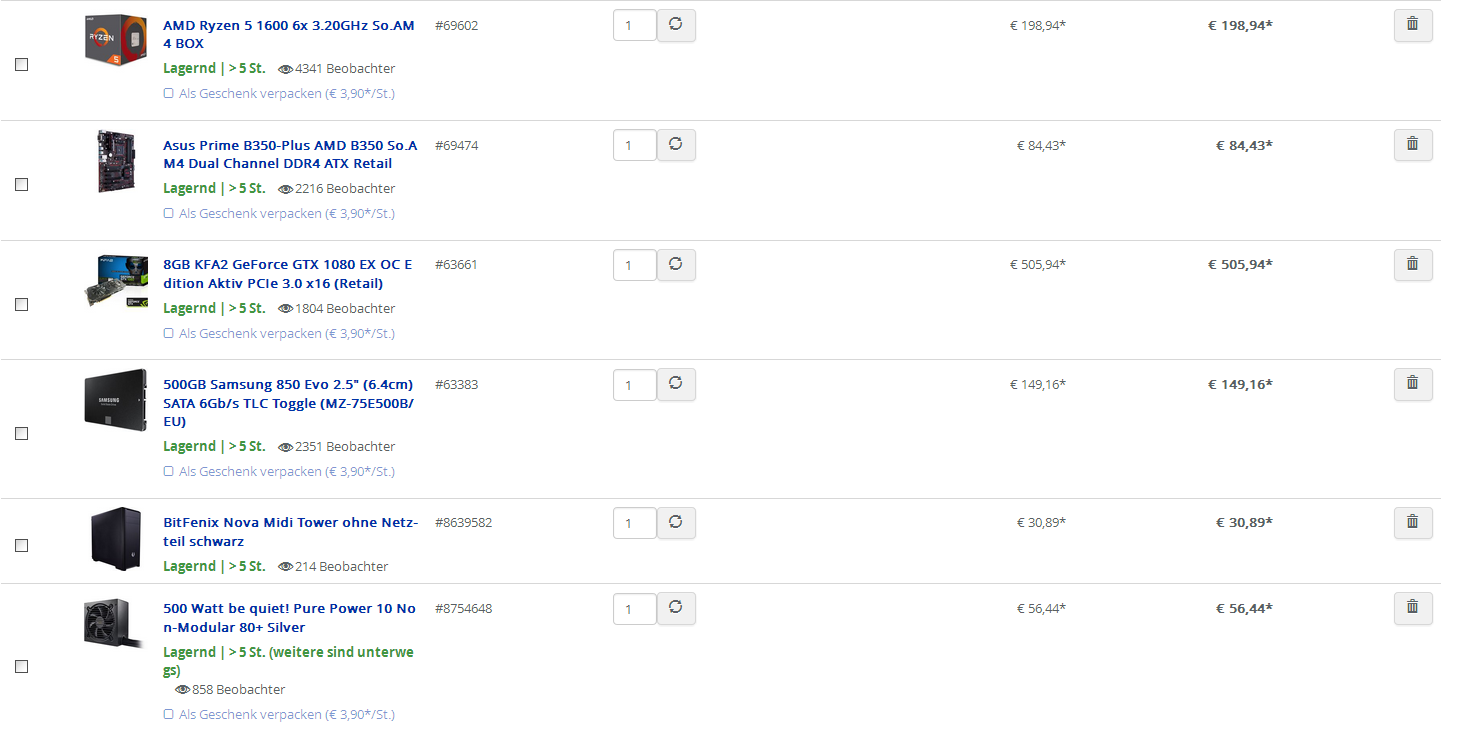Click the Samsung 850 Evo product thumbnail
This screenshot has height=732, width=1459.
point(116,401)
